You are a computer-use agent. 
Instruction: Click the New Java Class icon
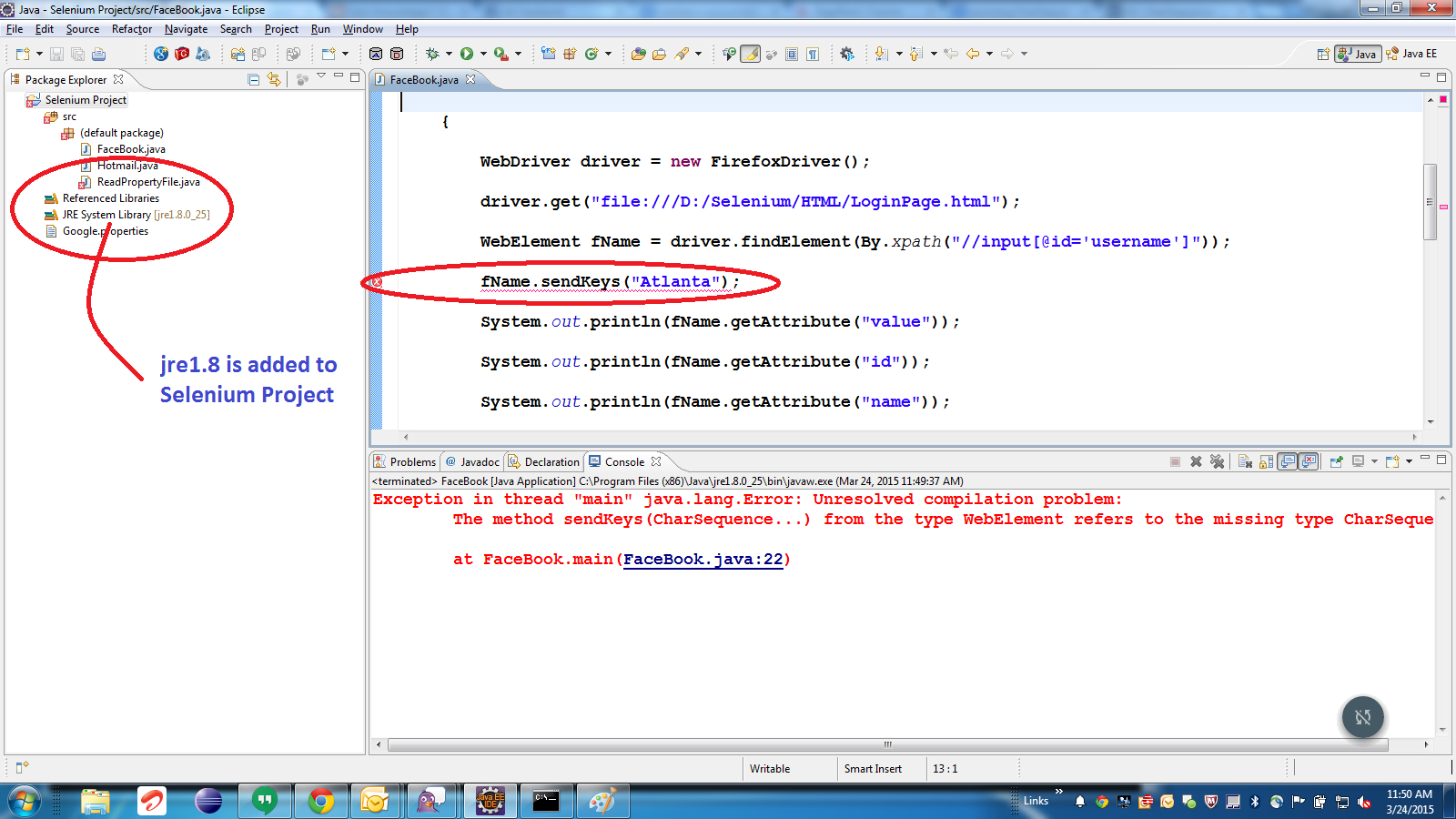[x=591, y=54]
